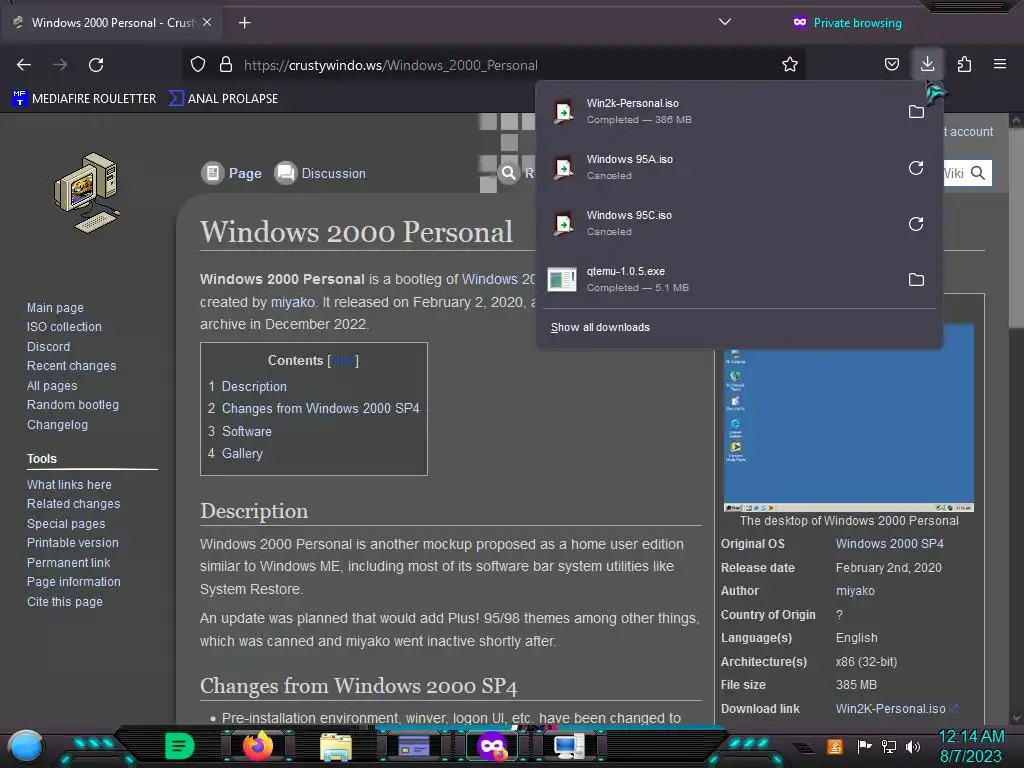Open the miyako author infobox link
The width and height of the screenshot is (1024, 768).
coord(855,590)
